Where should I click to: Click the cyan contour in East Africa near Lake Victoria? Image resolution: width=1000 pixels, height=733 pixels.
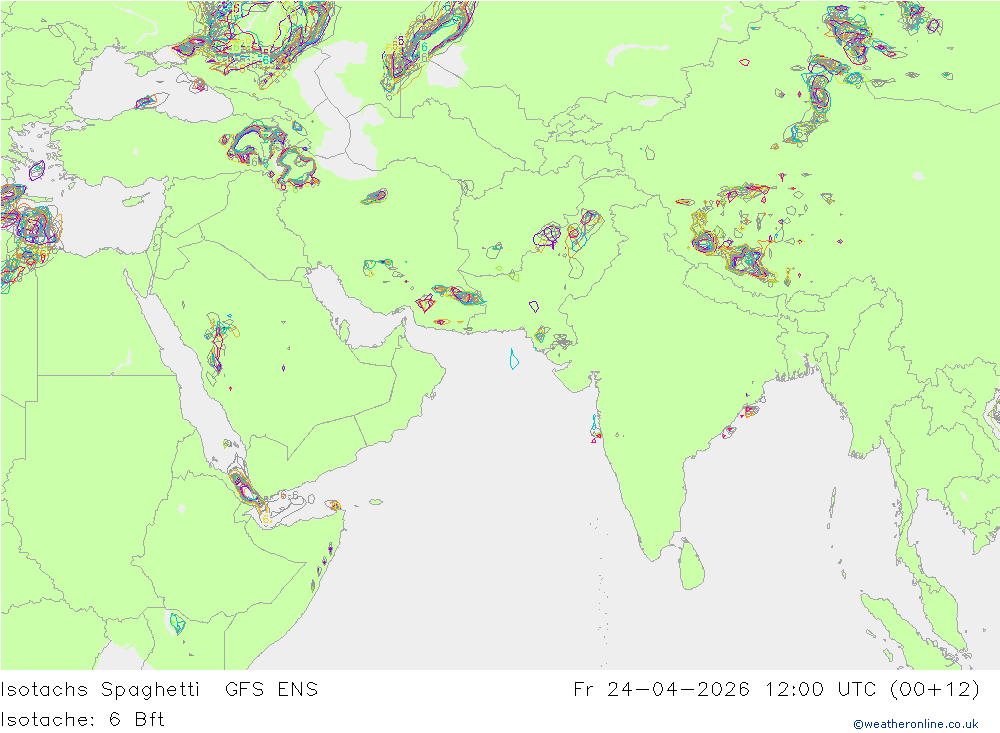[x=177, y=623]
